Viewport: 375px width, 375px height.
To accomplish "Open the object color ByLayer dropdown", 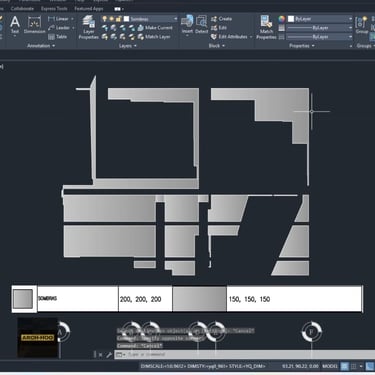I will [x=350, y=19].
